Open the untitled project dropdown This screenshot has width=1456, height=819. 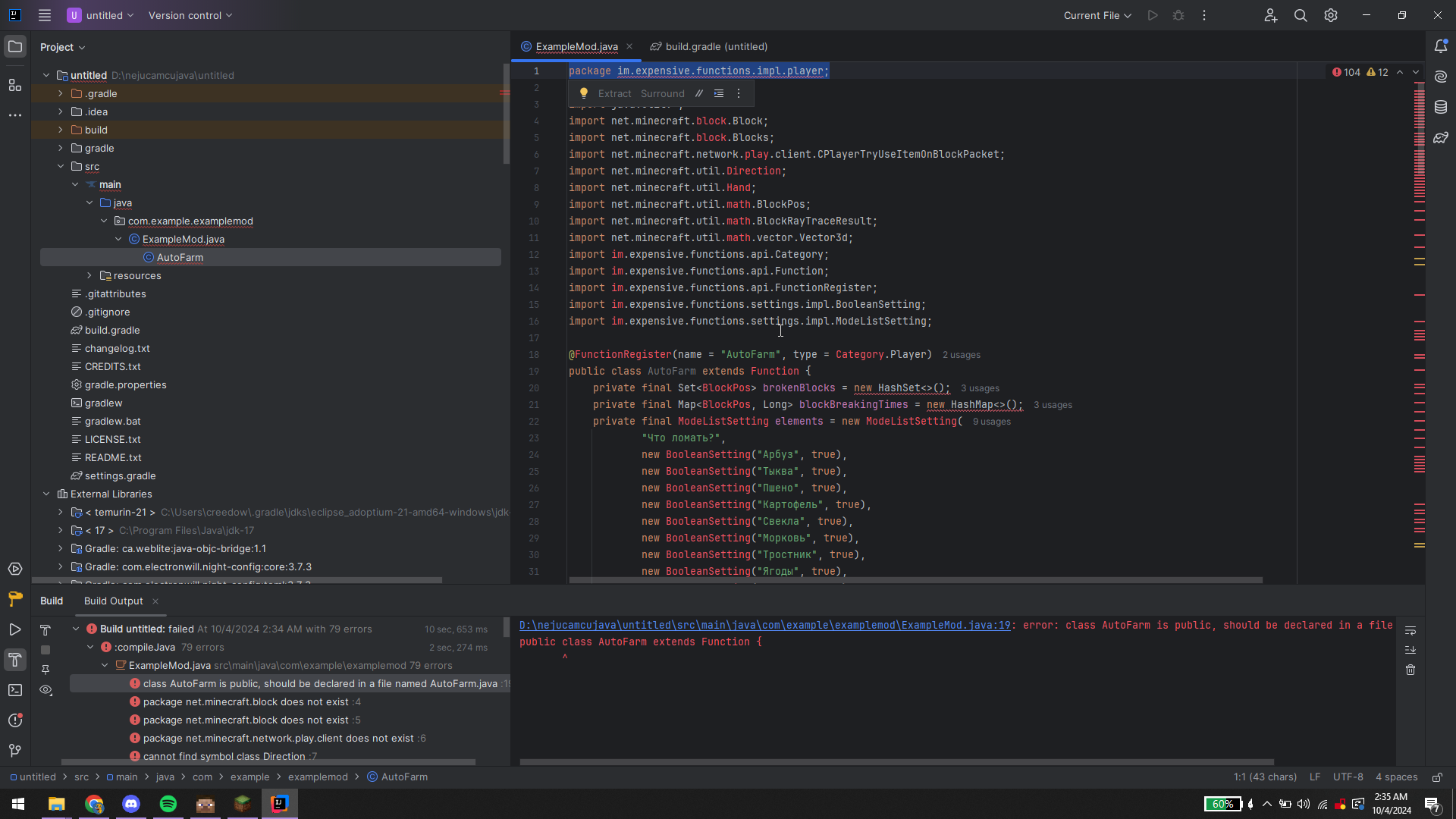point(101,15)
